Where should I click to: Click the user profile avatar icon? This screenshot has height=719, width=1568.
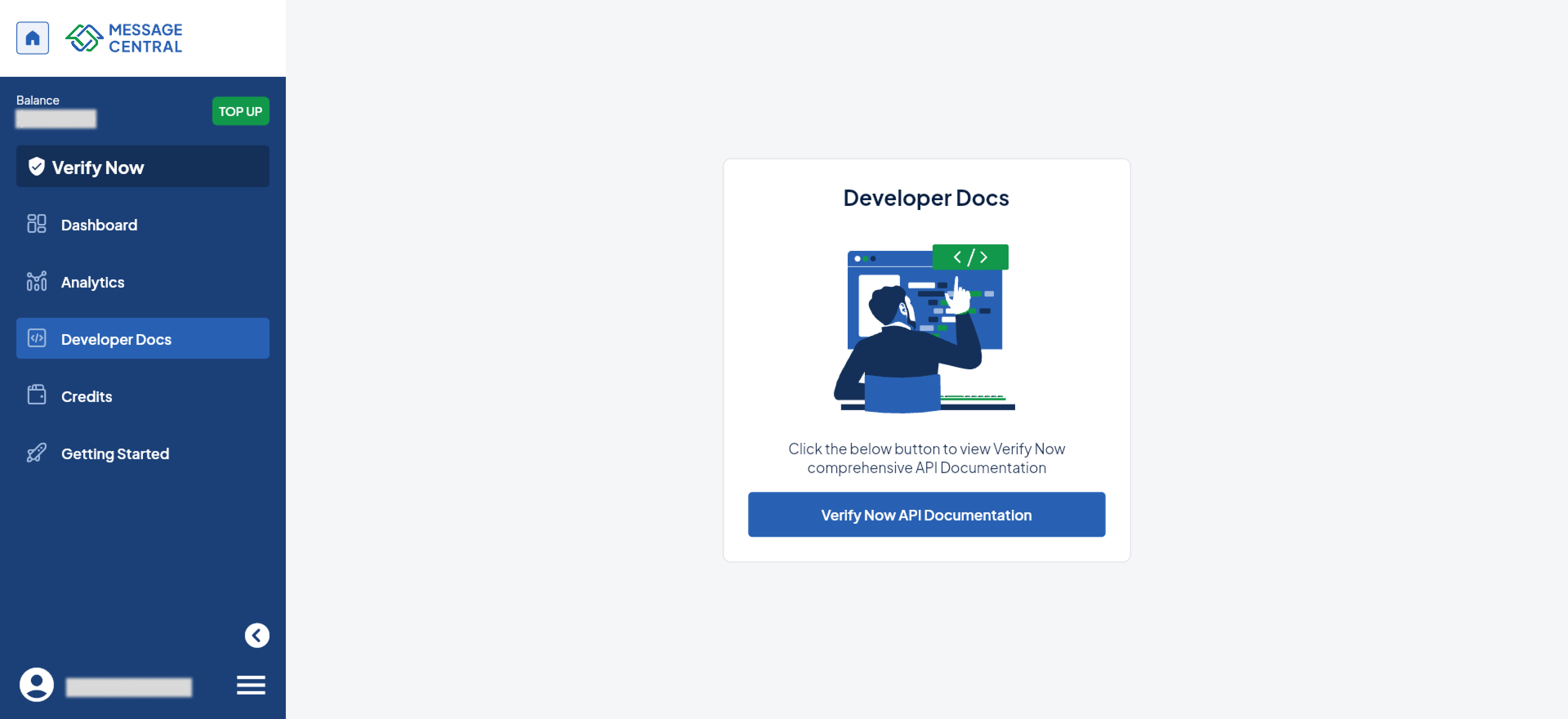(36, 685)
